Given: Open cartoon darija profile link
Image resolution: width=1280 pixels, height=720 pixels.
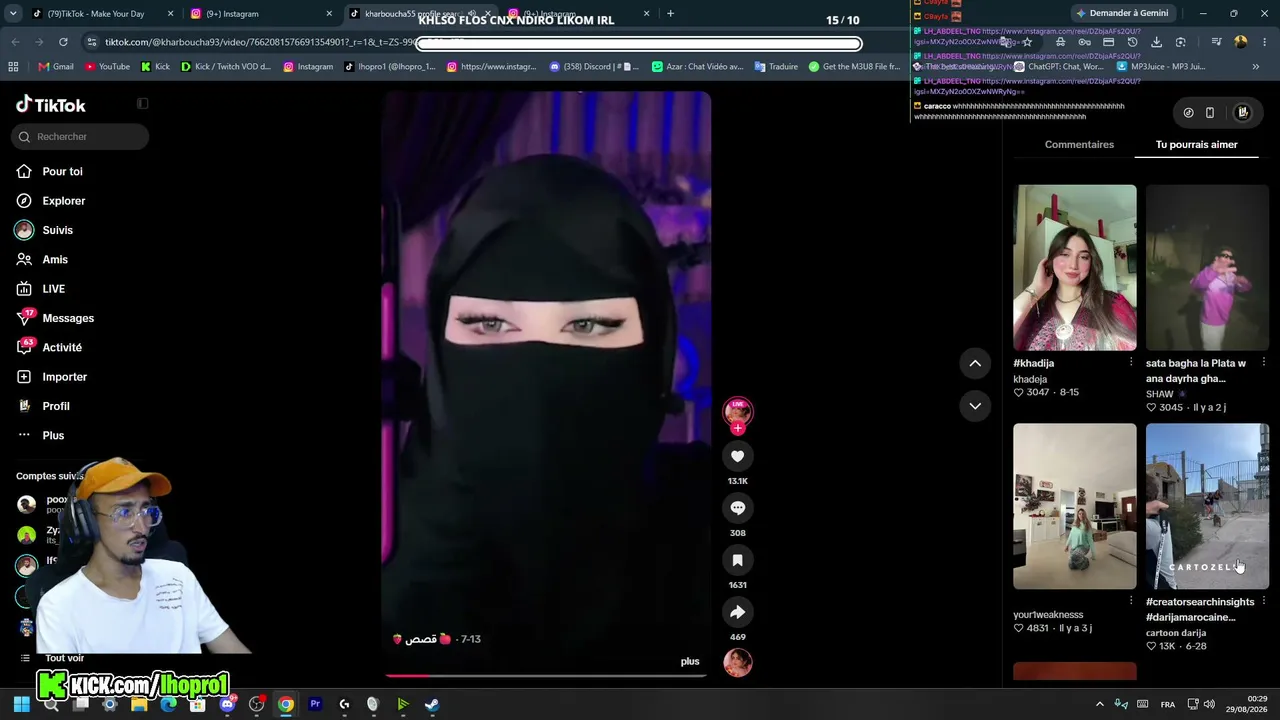Looking at the screenshot, I should pos(1176,633).
